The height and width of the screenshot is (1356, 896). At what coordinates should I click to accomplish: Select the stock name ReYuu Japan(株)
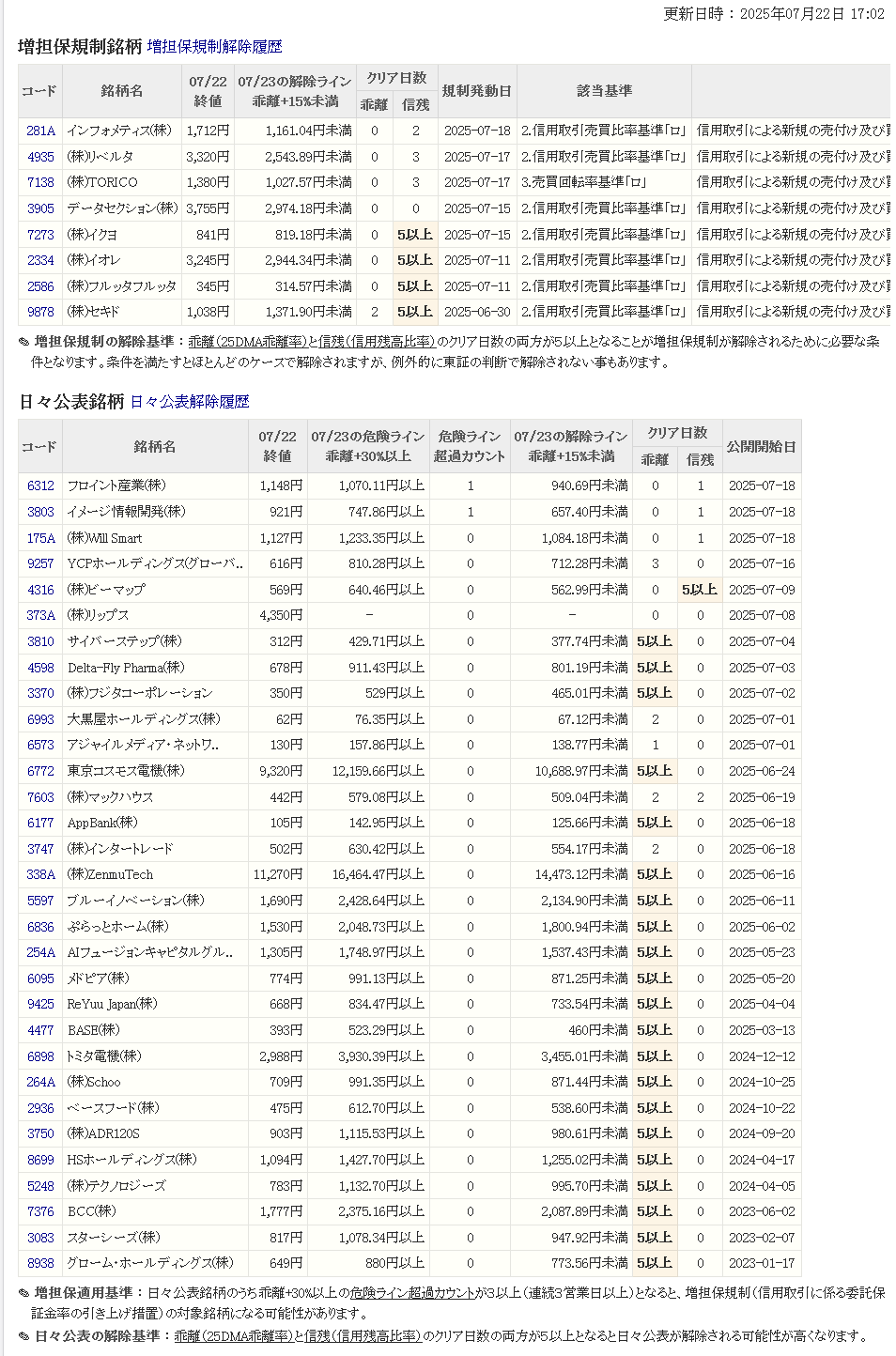[x=113, y=1004]
